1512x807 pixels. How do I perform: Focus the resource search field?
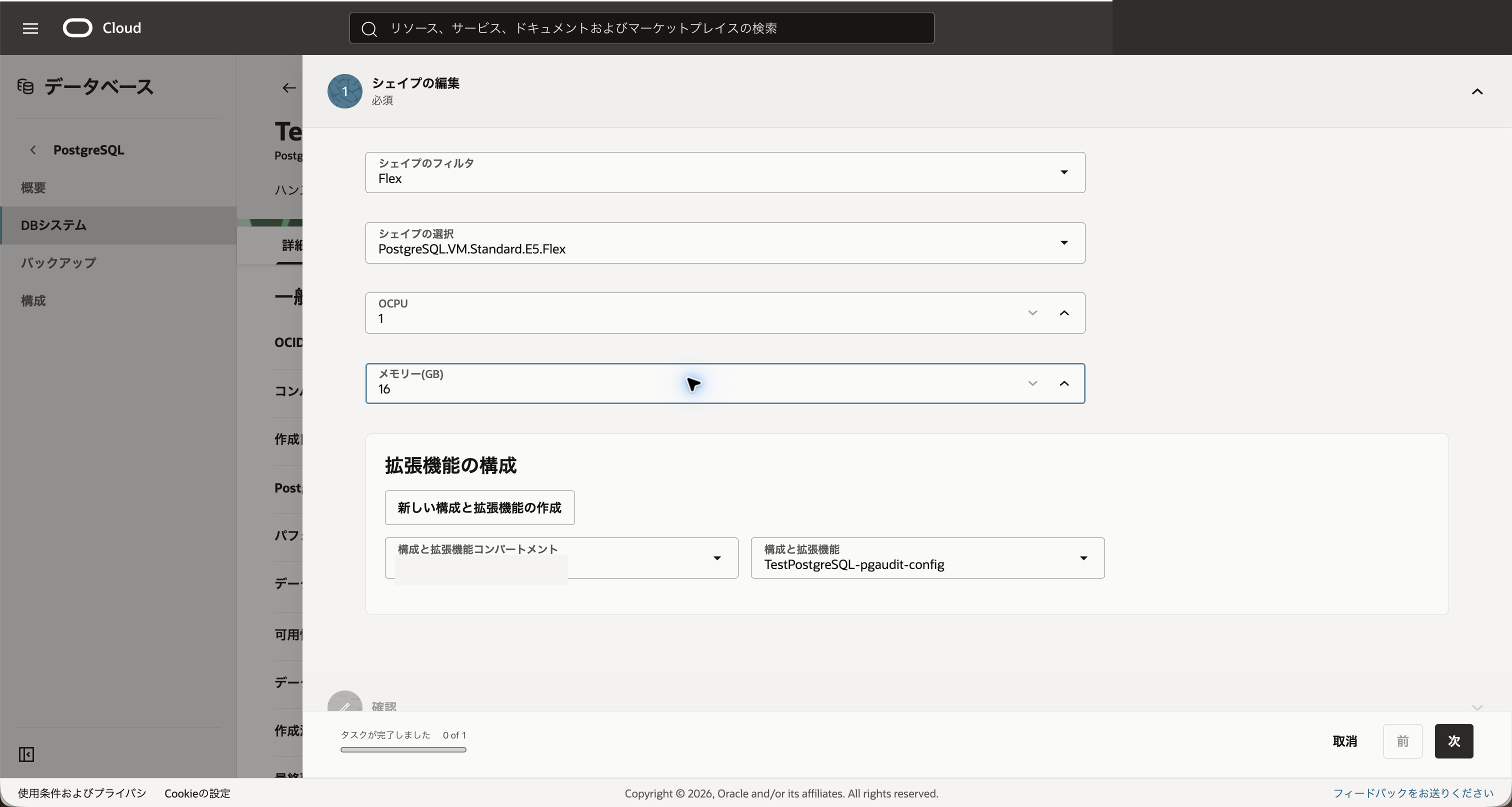641,28
